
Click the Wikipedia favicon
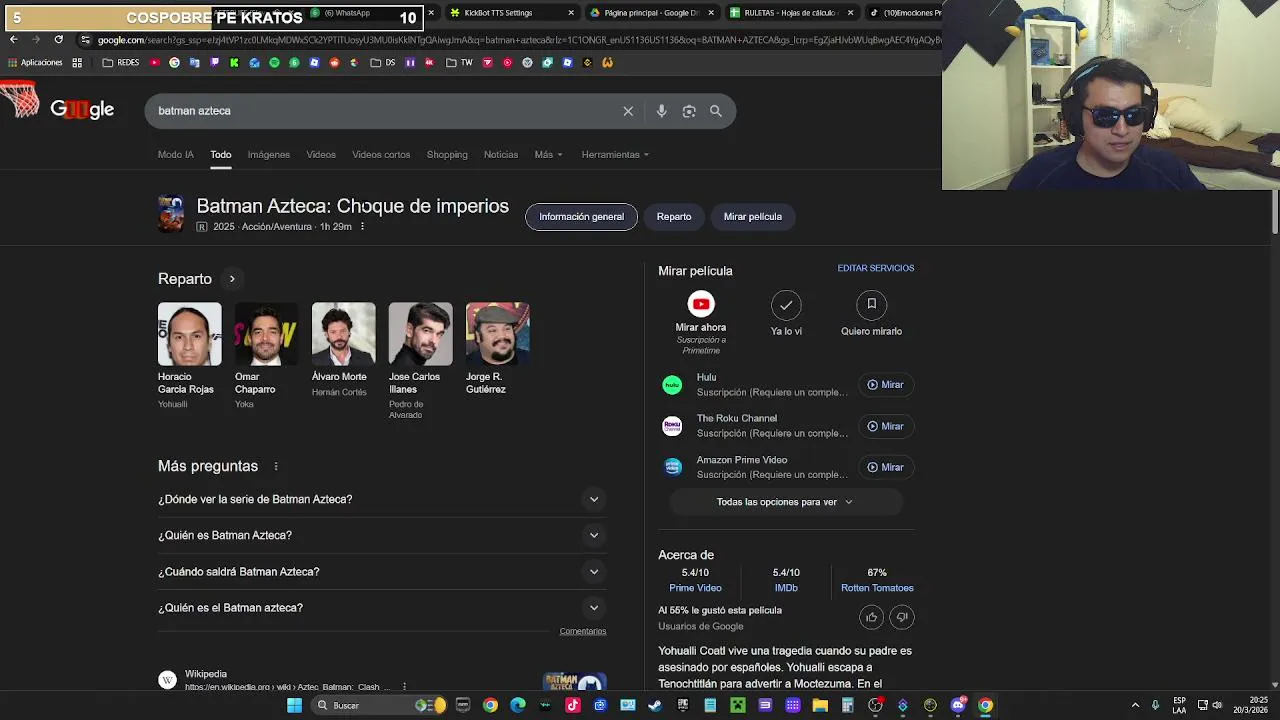coord(168,680)
